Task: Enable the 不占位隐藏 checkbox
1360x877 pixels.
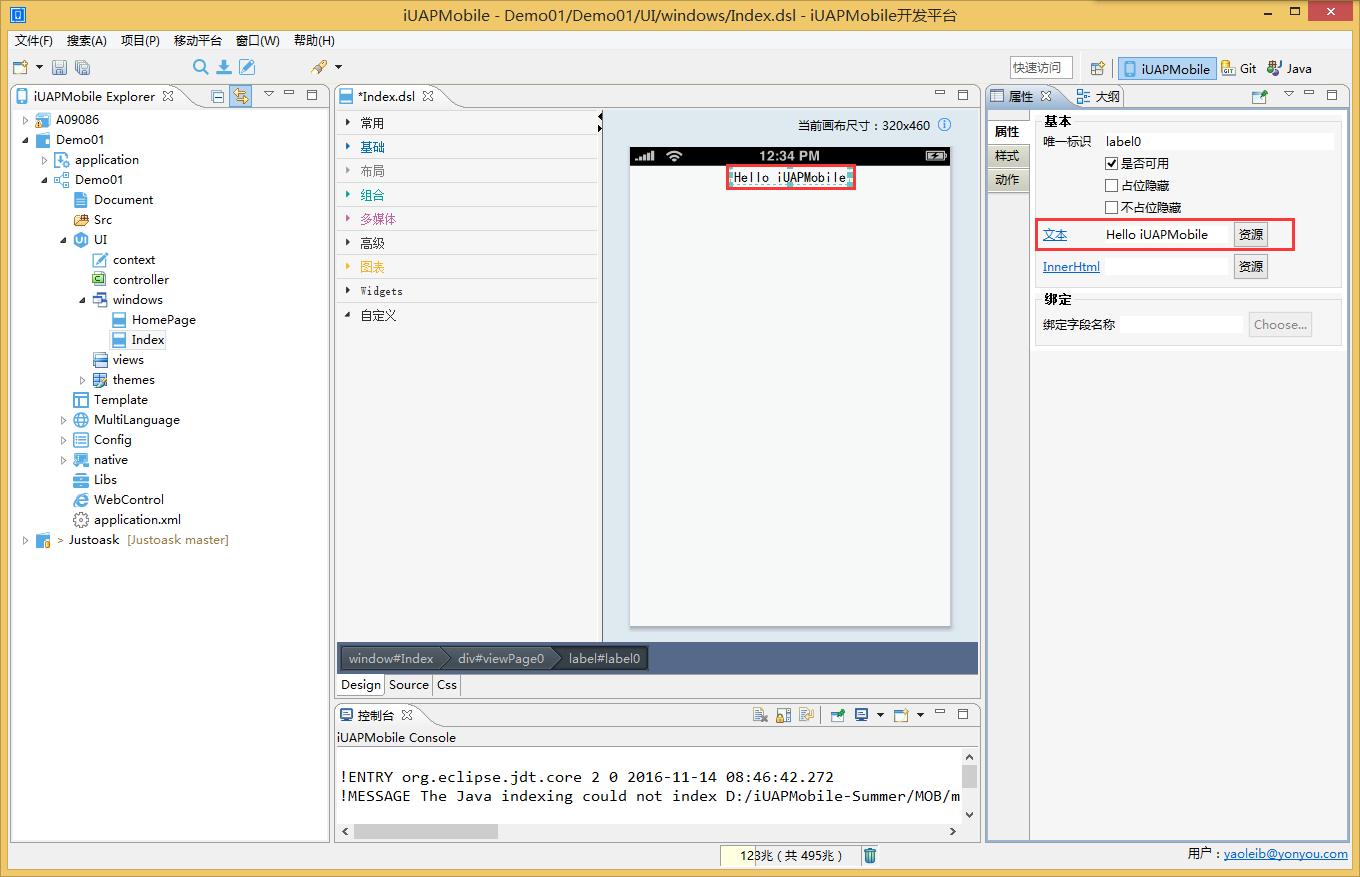Action: coord(1111,207)
